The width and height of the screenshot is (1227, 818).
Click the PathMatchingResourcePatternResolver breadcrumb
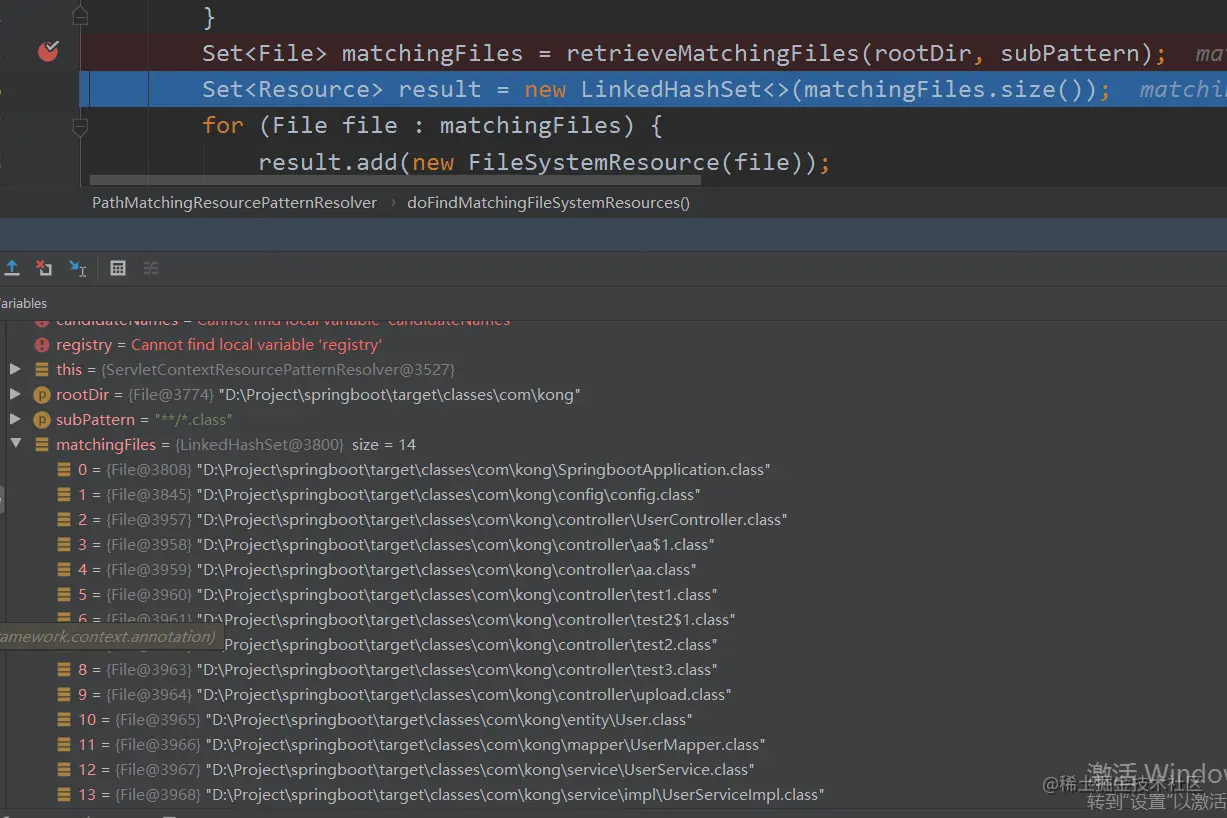tap(234, 202)
